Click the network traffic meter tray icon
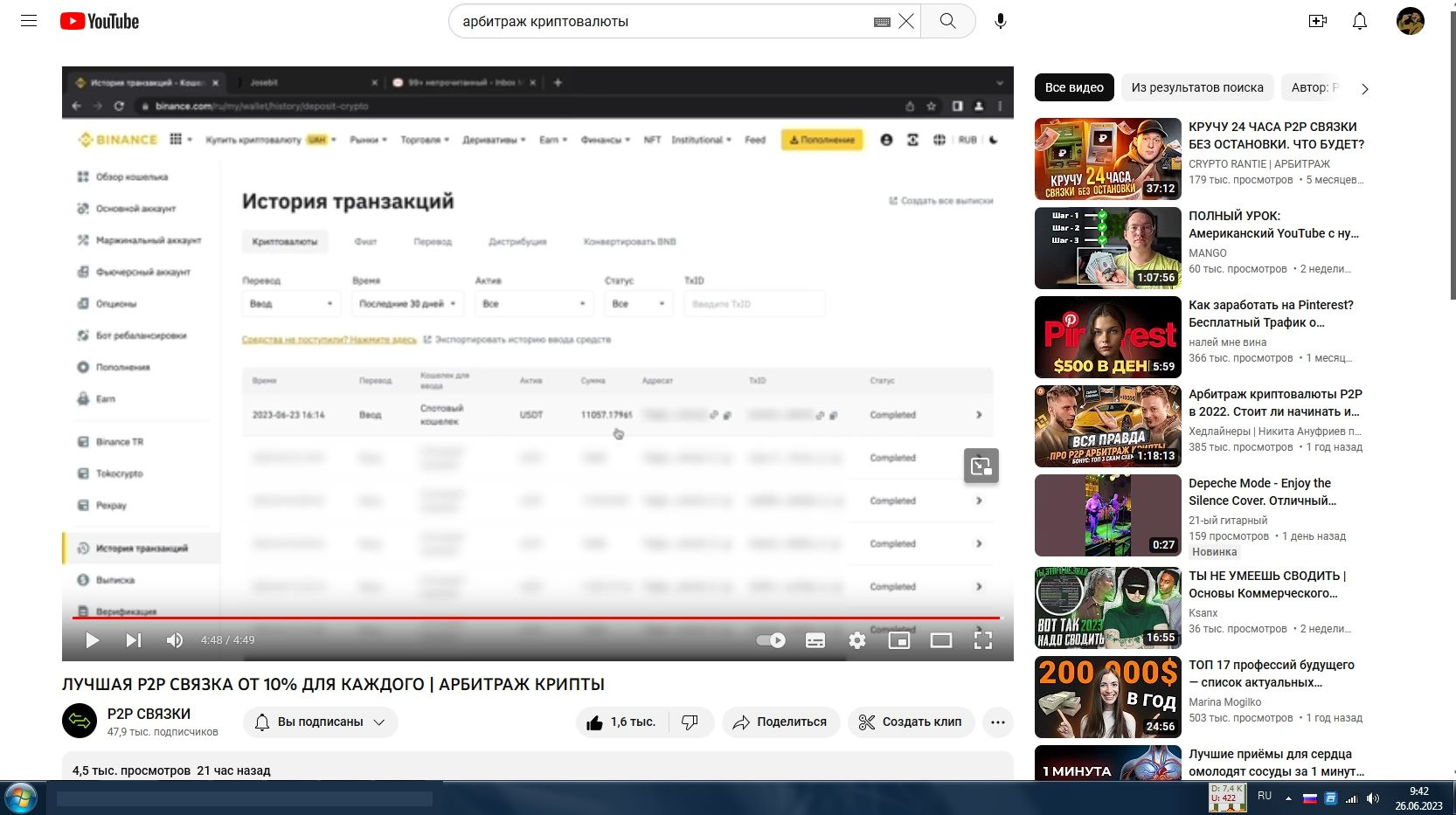 [x=1227, y=798]
